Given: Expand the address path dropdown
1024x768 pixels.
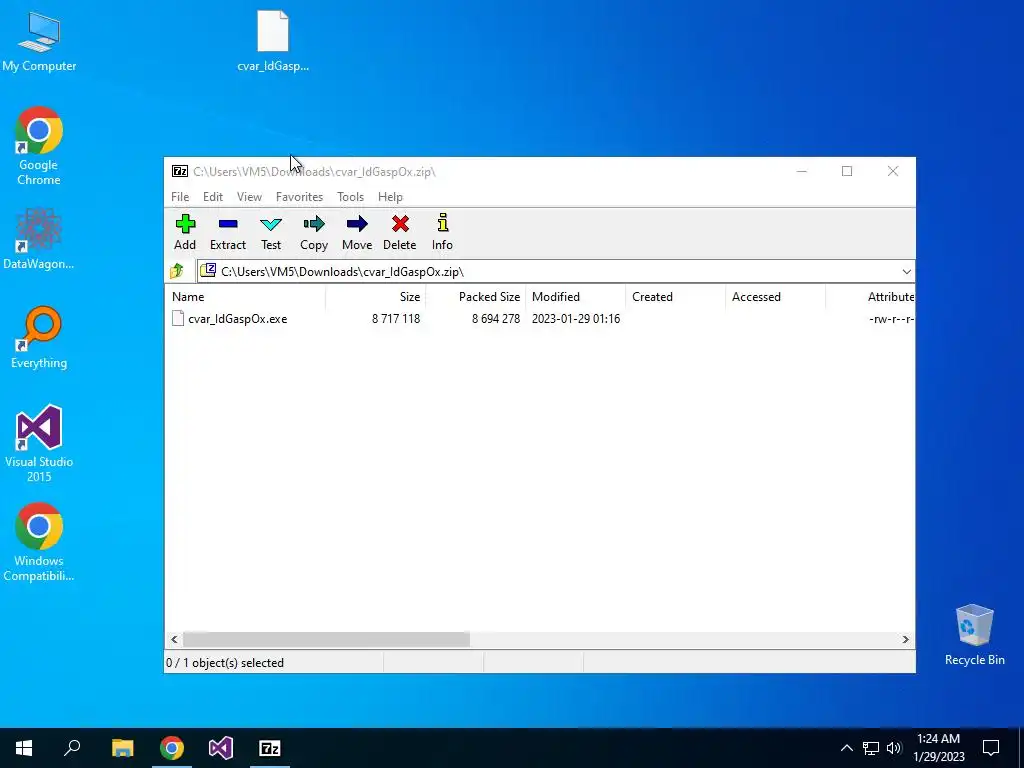Looking at the screenshot, I should [906, 272].
